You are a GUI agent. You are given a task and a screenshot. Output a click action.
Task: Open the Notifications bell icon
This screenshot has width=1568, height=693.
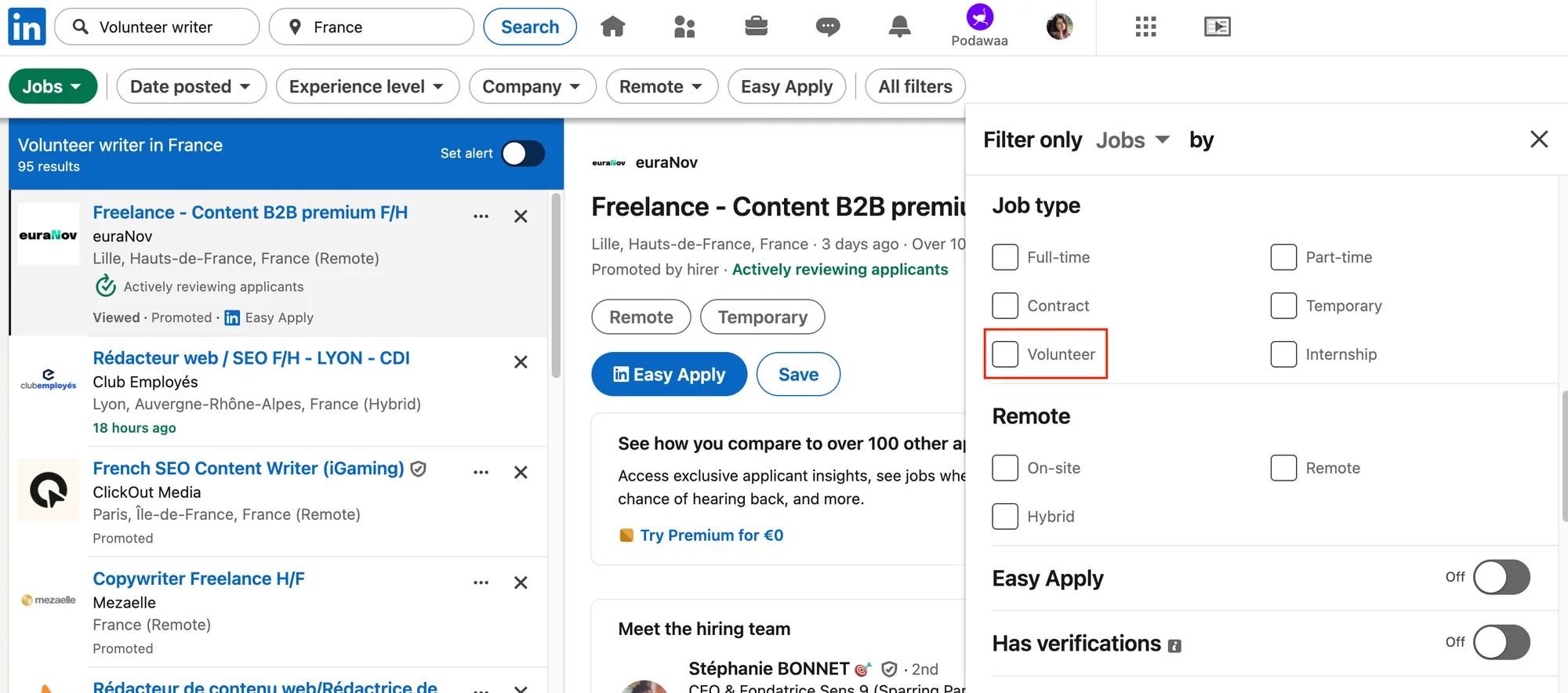click(x=899, y=27)
